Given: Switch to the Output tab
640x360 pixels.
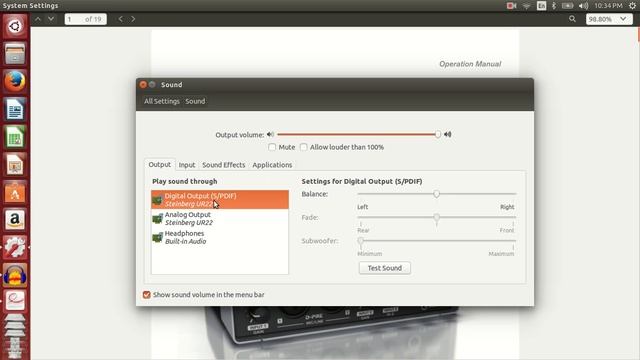Looking at the screenshot, I should tap(160, 164).
